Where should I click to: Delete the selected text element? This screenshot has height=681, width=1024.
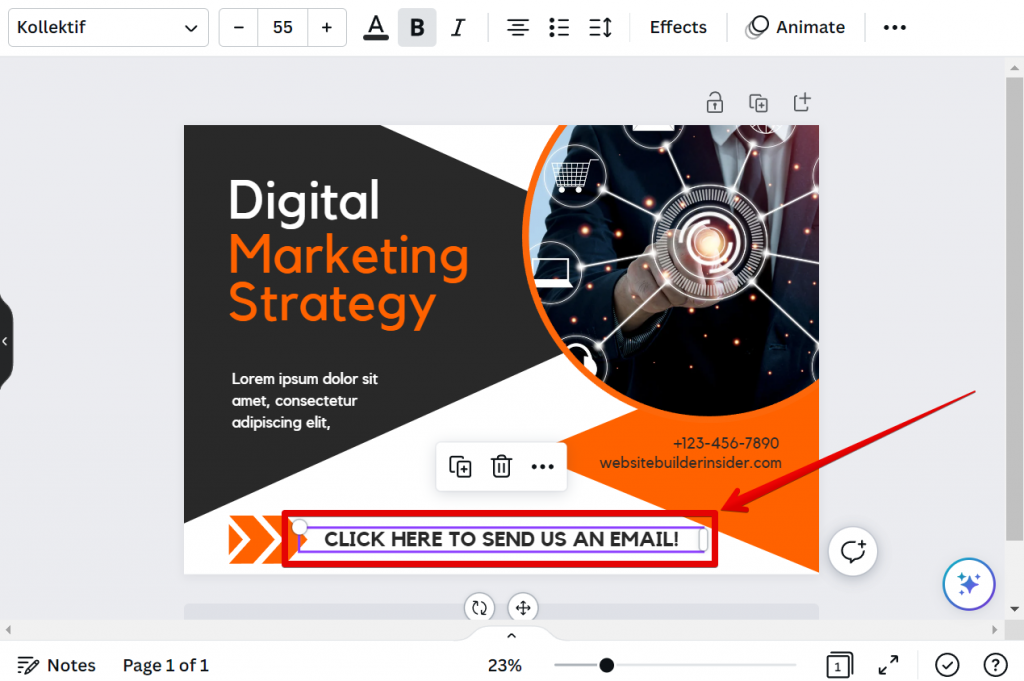(501, 467)
